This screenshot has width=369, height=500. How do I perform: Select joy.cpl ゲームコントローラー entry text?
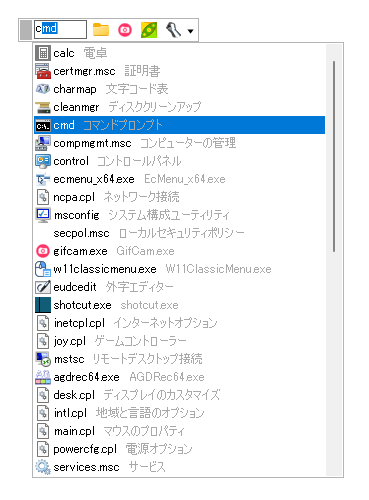(120, 341)
